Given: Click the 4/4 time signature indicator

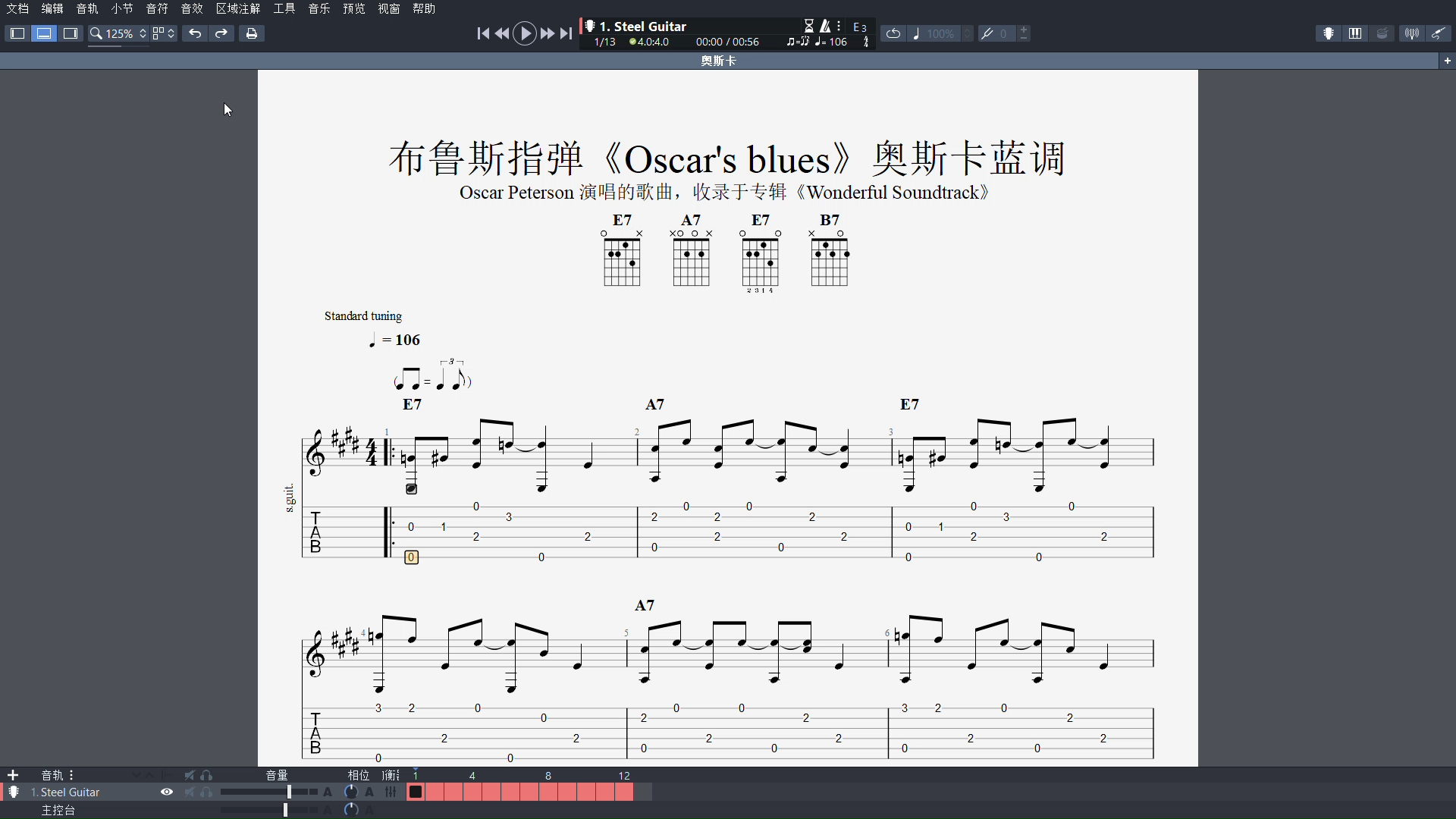Looking at the screenshot, I should pos(866,42).
